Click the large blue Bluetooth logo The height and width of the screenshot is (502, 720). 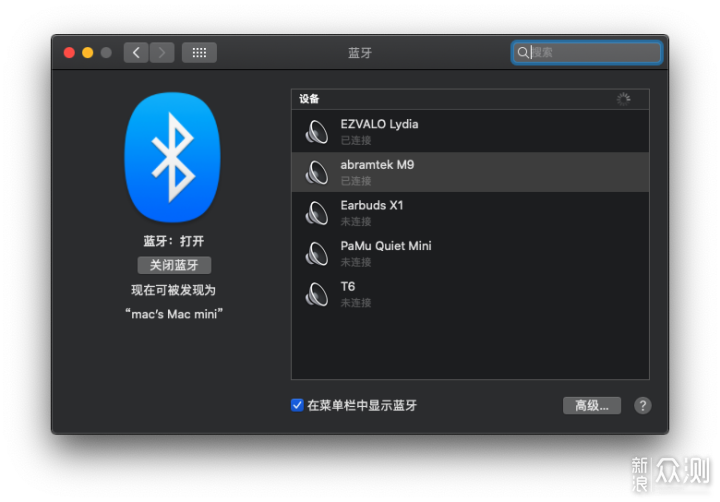(x=172, y=157)
